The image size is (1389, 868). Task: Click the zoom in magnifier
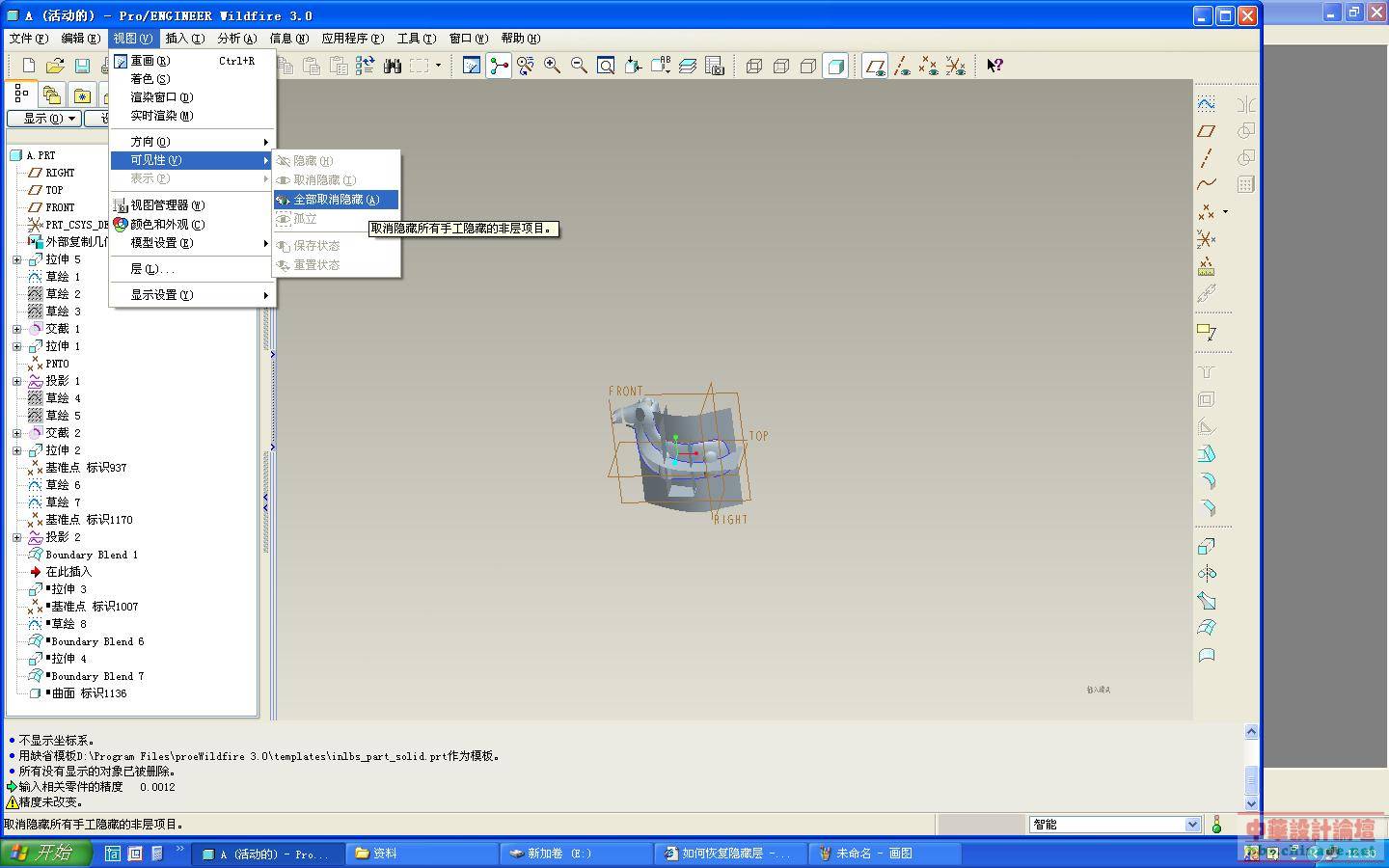click(553, 66)
